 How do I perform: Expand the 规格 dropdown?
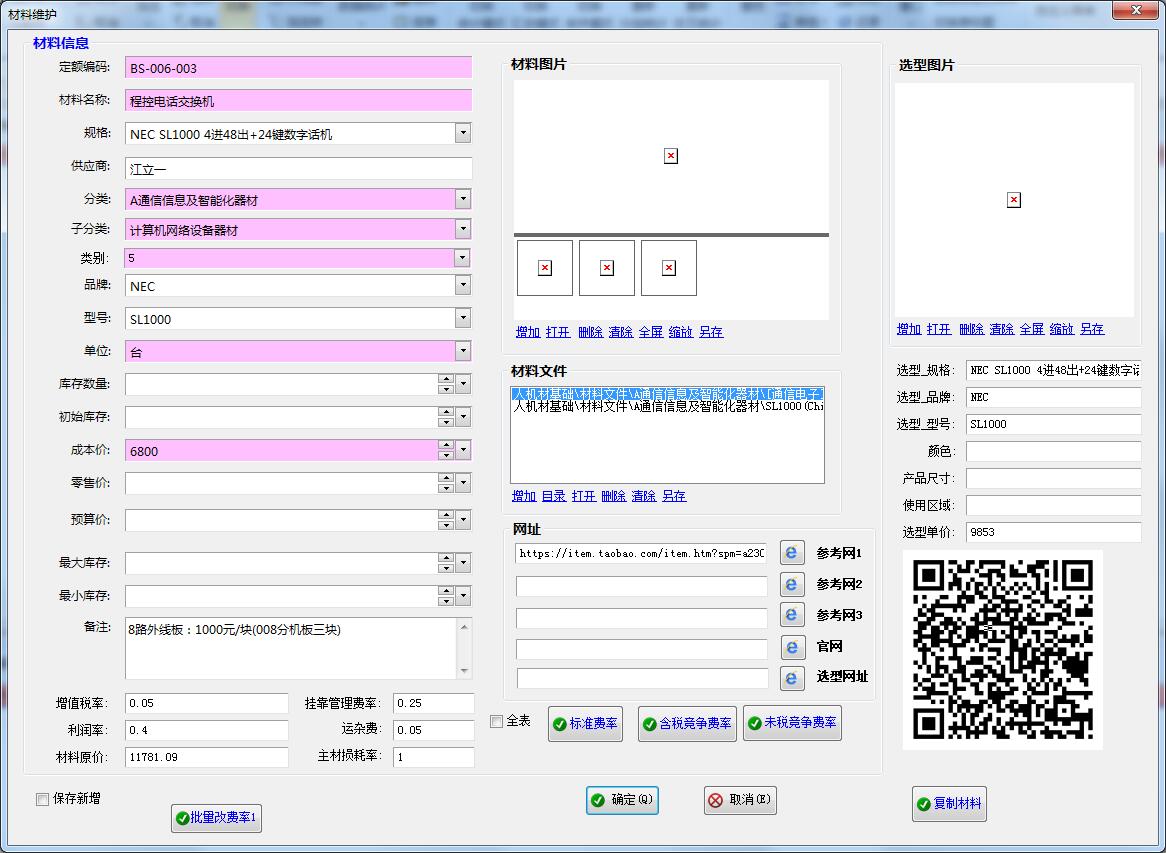pyautogui.click(x=463, y=133)
